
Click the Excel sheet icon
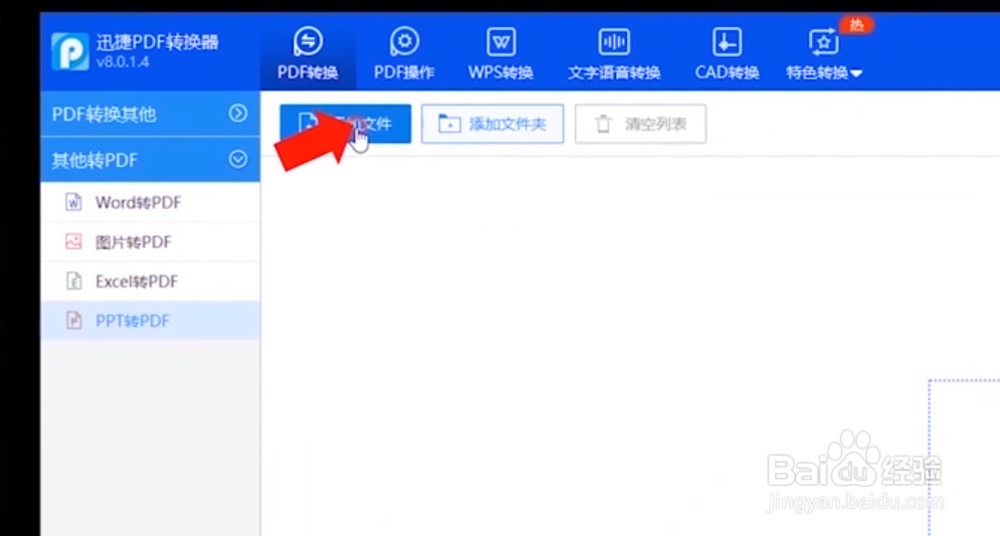pos(74,281)
